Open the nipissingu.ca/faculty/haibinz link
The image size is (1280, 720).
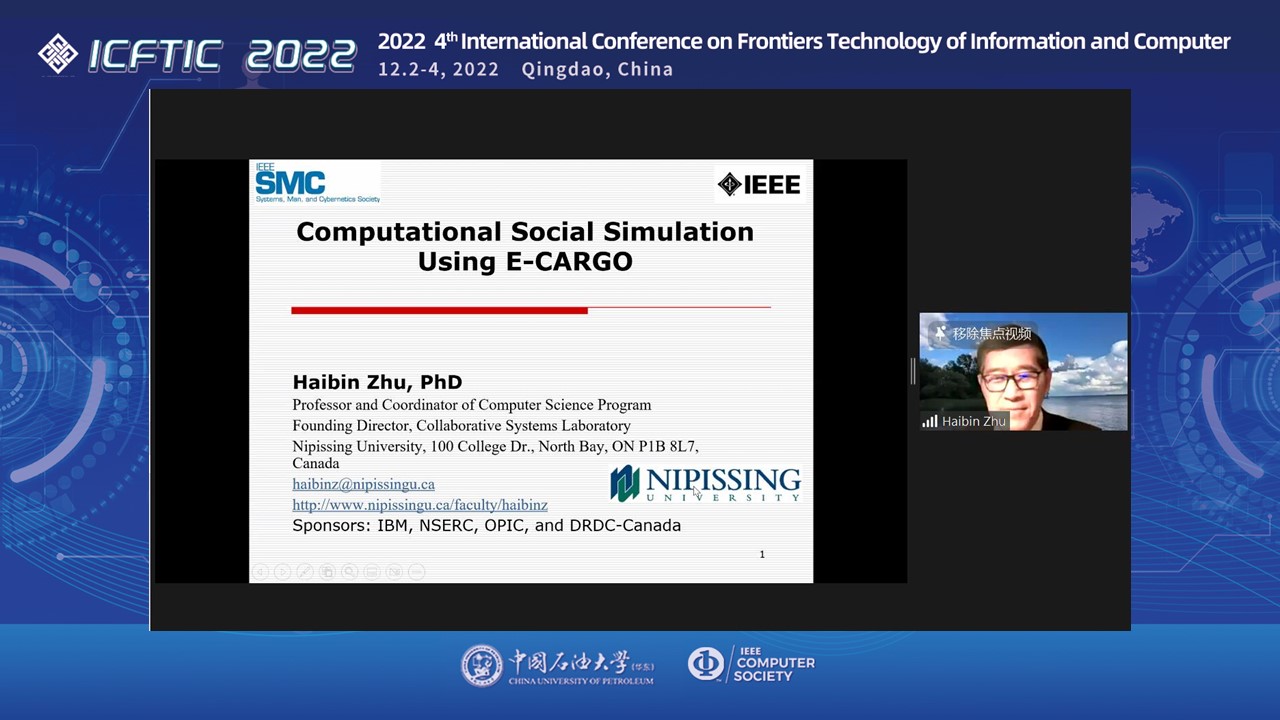point(419,505)
